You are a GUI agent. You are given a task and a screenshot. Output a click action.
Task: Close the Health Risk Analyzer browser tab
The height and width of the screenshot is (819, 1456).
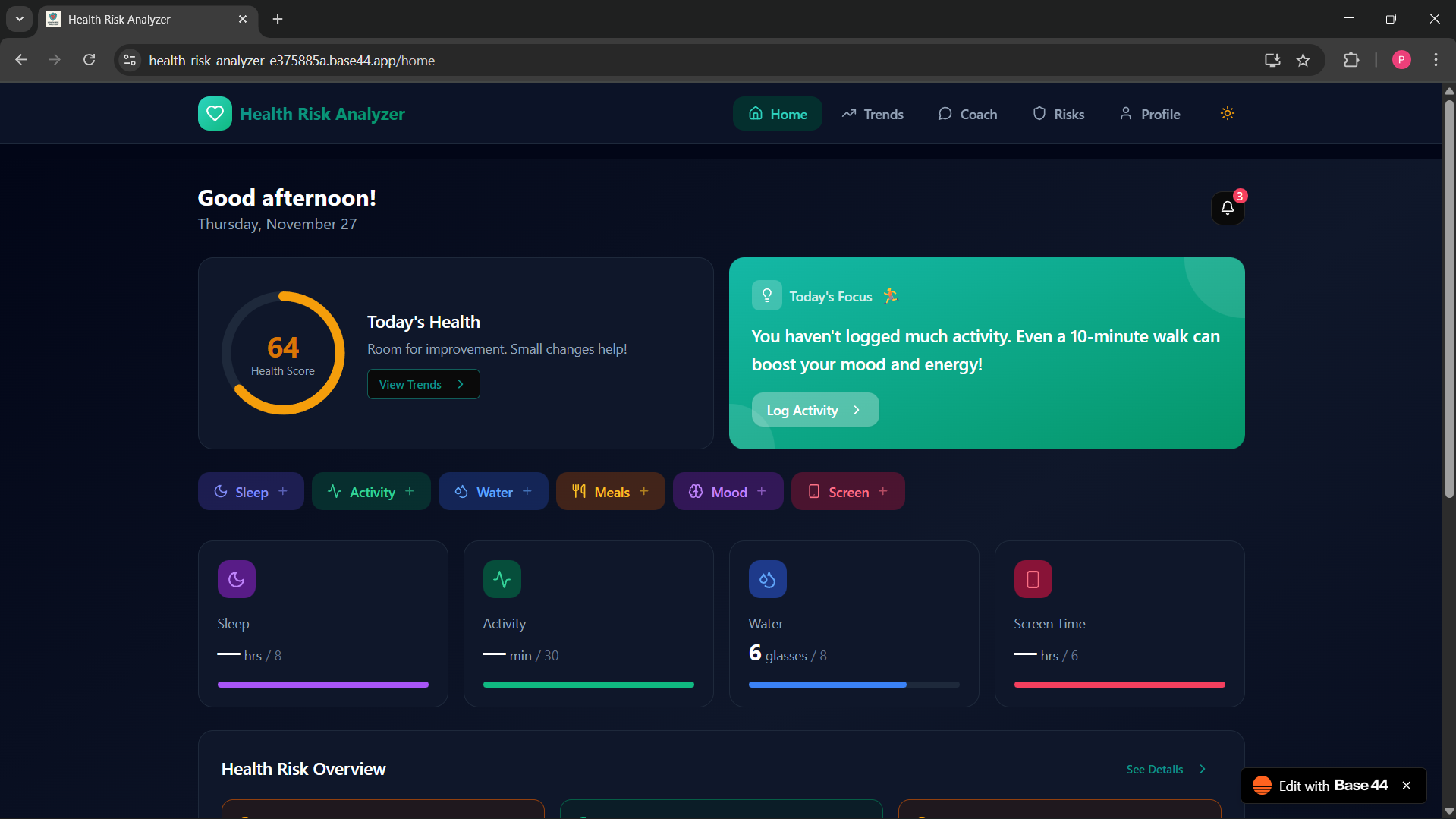pos(243,19)
